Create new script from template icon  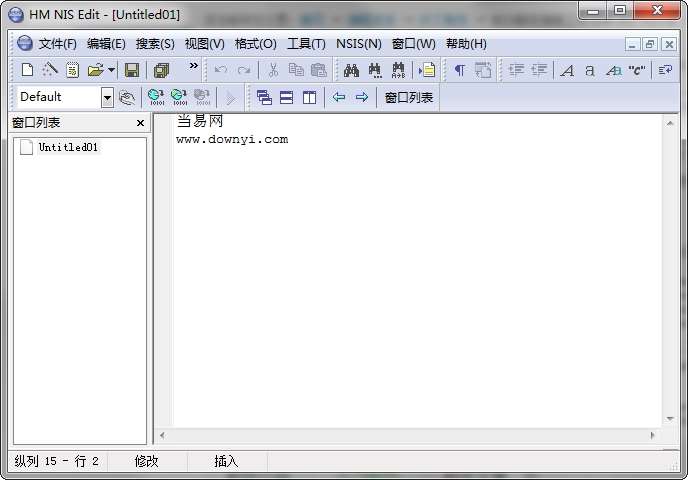(x=72, y=70)
